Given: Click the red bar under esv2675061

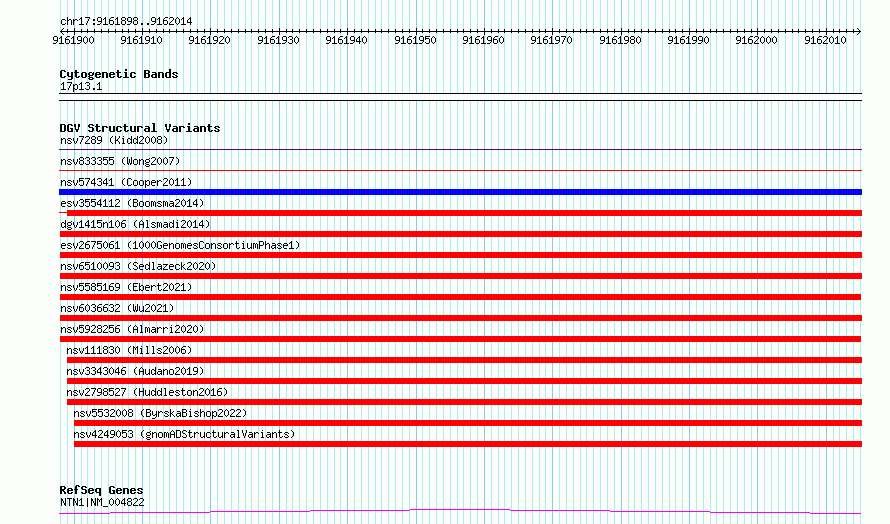Looking at the screenshot, I should 460,255.
